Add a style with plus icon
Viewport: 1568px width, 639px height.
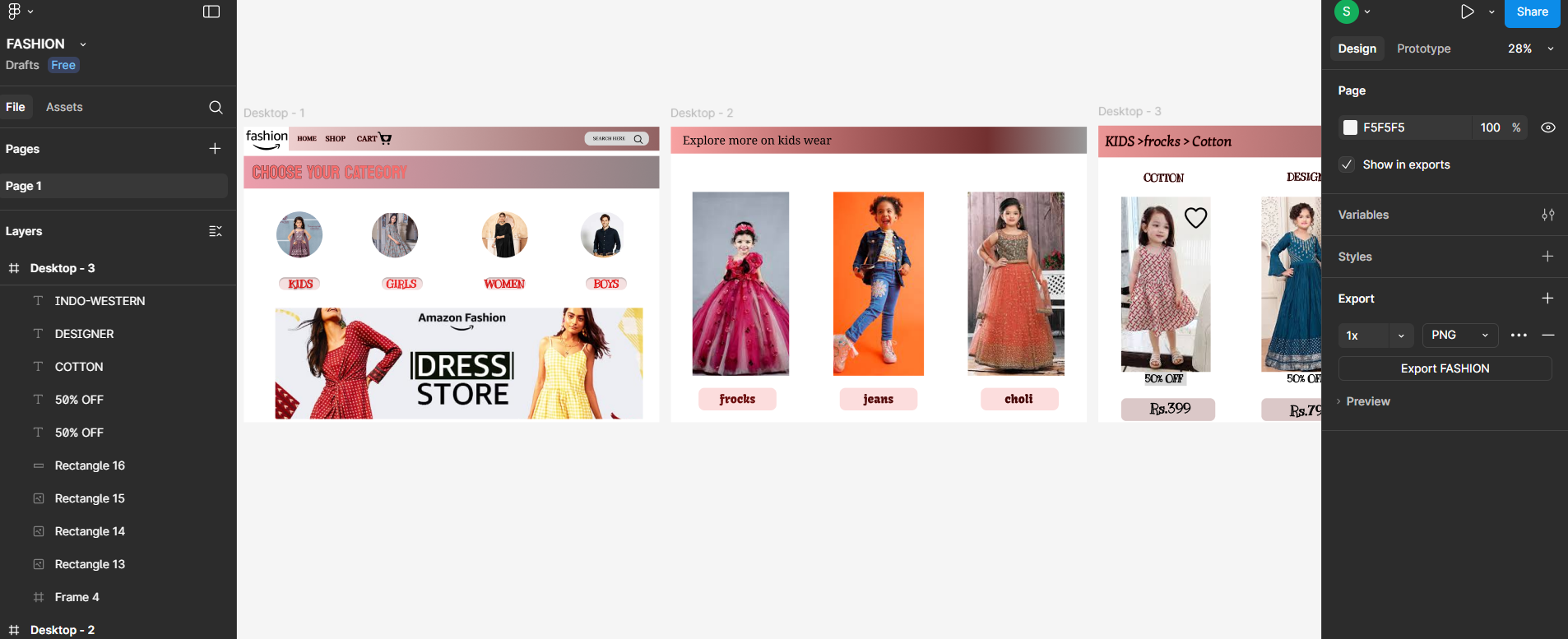1547,257
